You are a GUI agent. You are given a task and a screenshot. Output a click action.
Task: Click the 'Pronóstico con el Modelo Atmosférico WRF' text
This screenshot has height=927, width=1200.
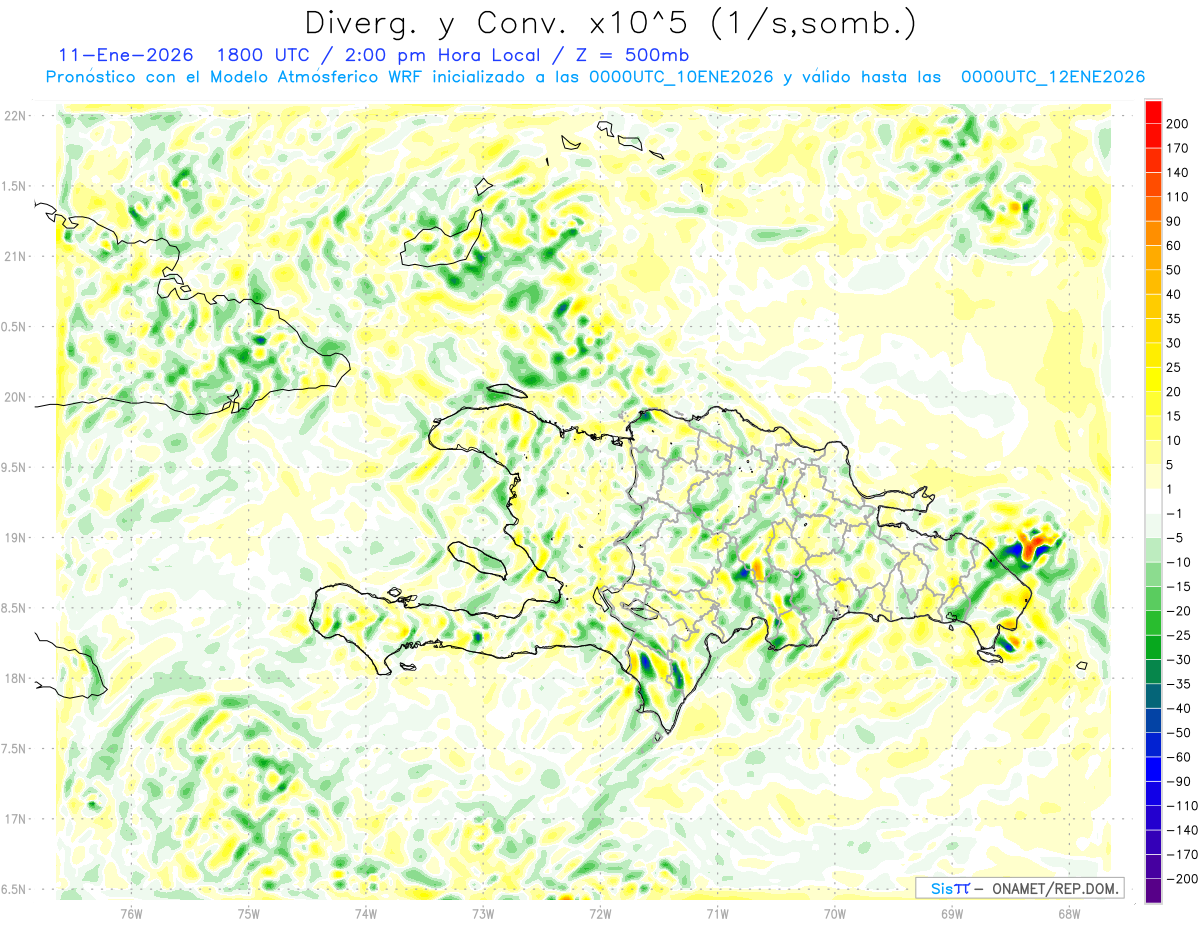coord(236,77)
